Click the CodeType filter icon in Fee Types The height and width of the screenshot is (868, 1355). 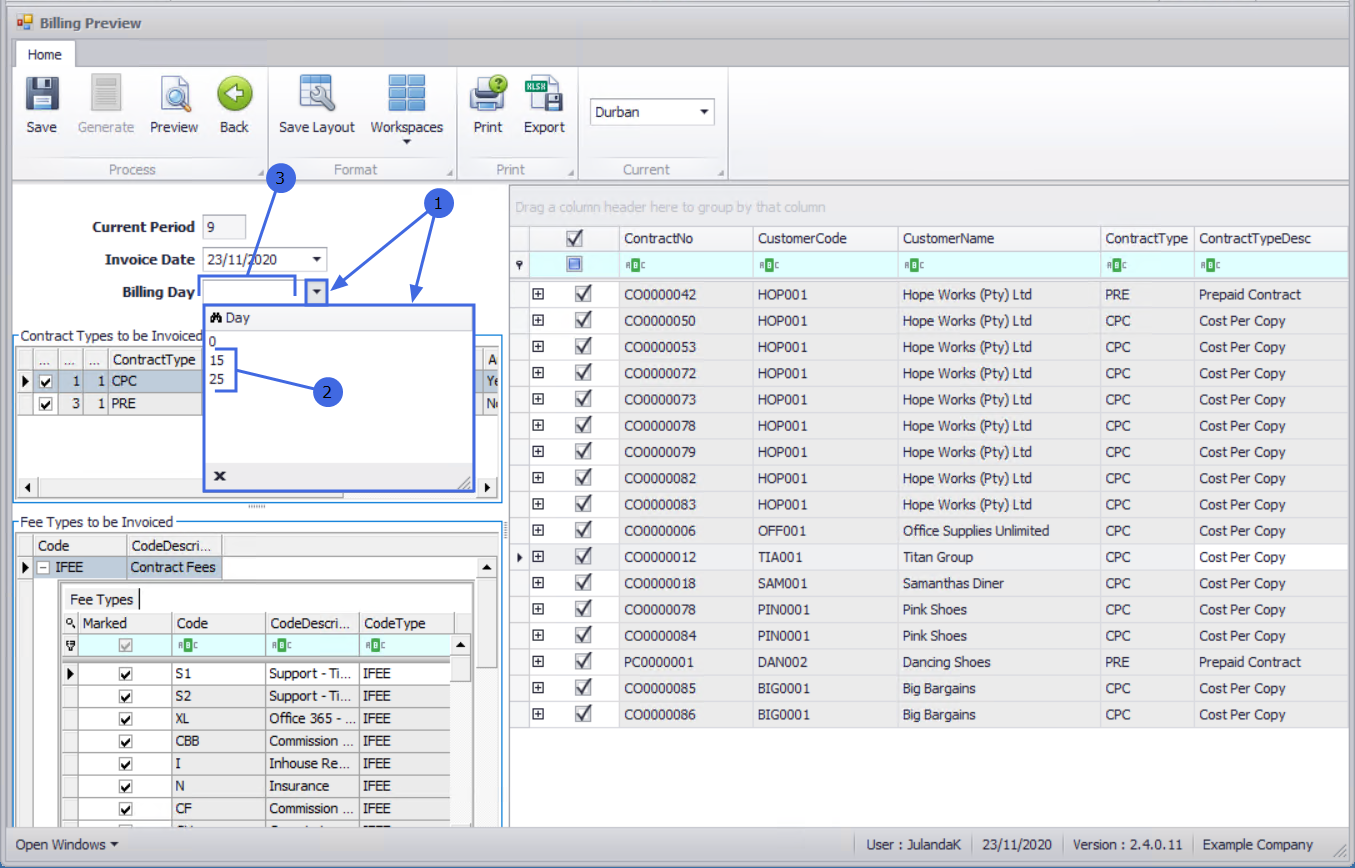373,646
